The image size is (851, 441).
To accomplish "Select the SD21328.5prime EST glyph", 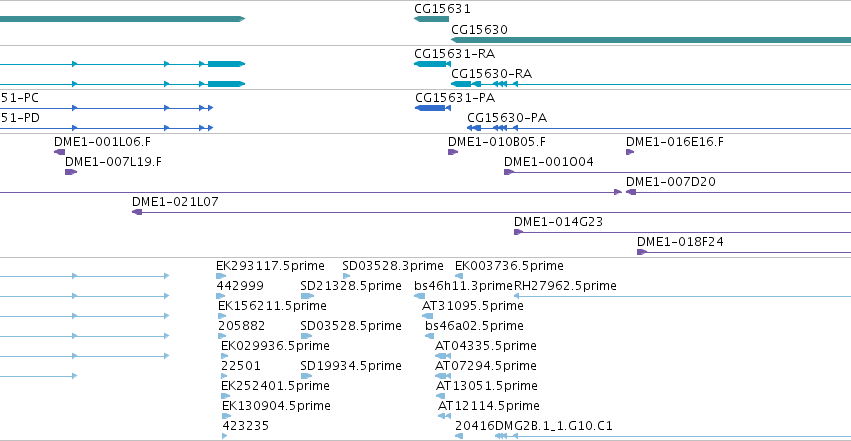I will click(307, 296).
